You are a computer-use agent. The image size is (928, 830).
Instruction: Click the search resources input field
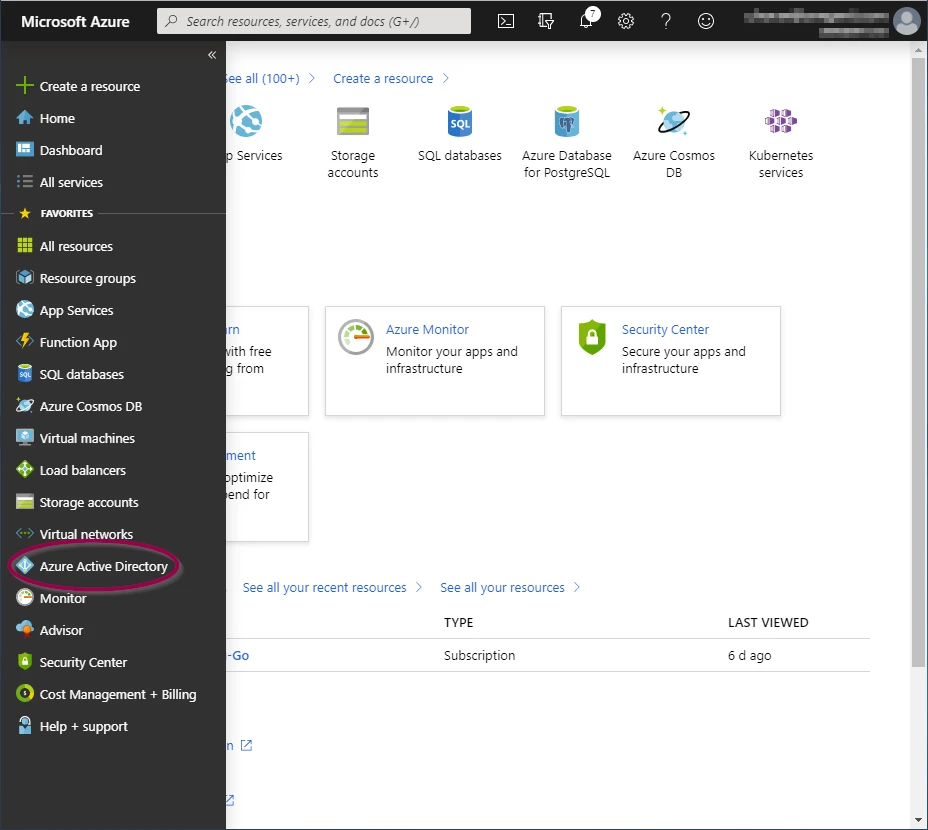pos(313,20)
